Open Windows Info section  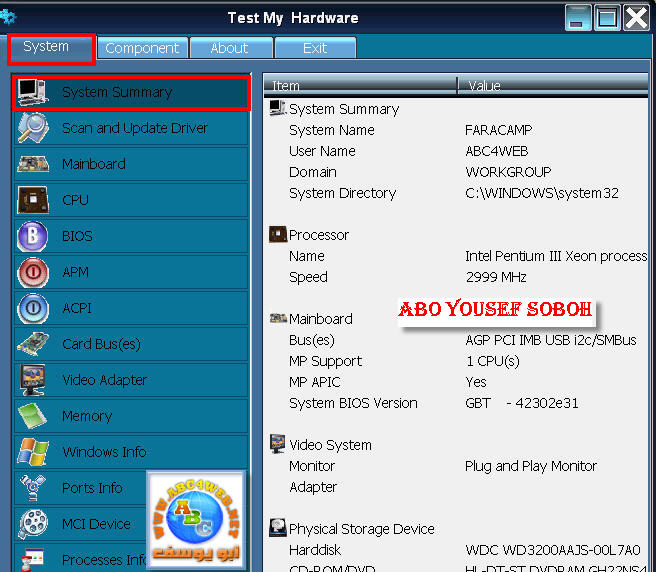[131, 452]
